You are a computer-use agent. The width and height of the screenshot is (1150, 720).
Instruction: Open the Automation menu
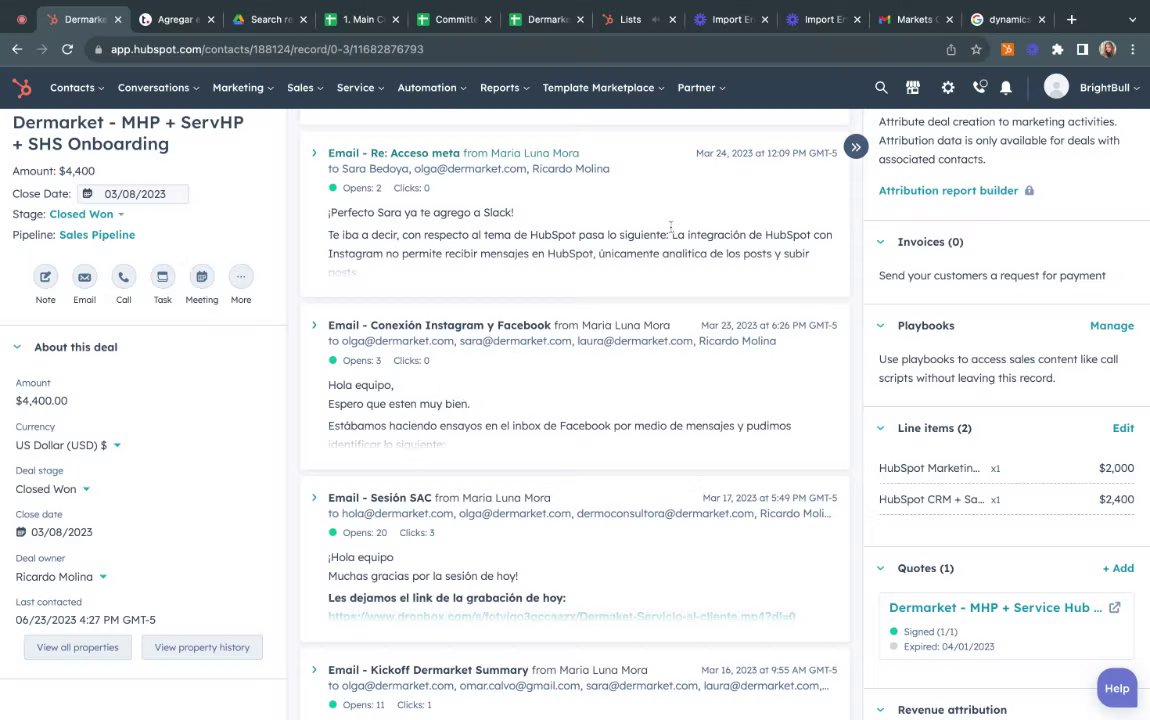coord(432,88)
